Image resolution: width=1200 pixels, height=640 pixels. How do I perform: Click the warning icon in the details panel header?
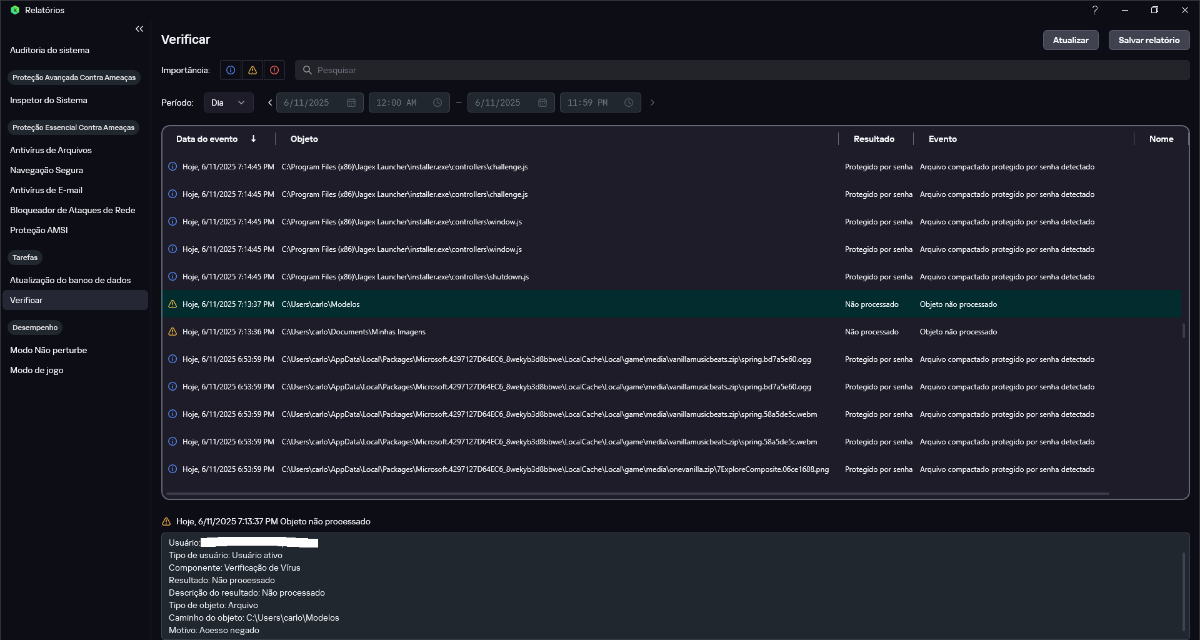[x=166, y=521]
